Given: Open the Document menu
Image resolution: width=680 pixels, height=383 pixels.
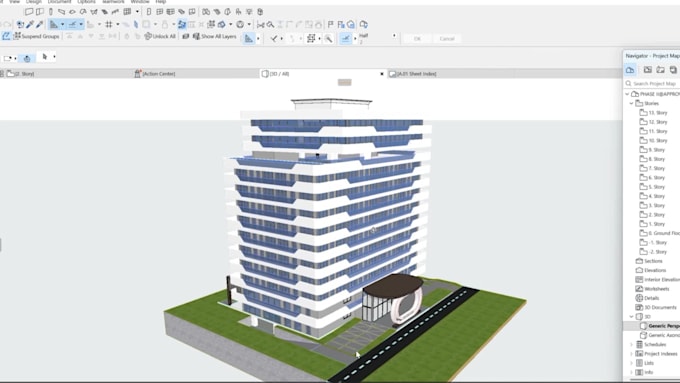Looking at the screenshot, I should [x=59, y=2].
